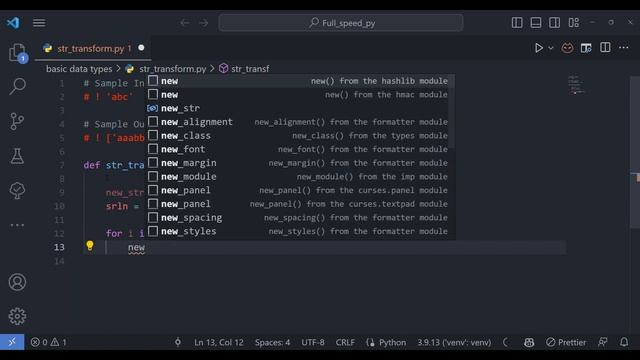The width and height of the screenshot is (640, 360).
Task: Click 'CRLF' end of line sequence
Action: point(345,342)
